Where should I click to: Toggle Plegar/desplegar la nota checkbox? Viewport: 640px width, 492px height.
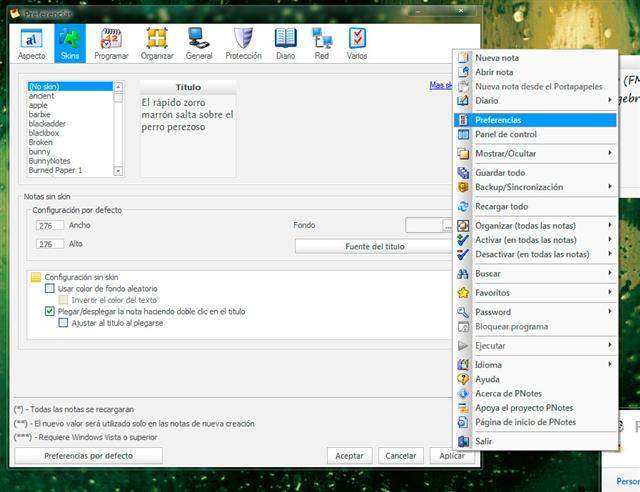tap(50, 312)
